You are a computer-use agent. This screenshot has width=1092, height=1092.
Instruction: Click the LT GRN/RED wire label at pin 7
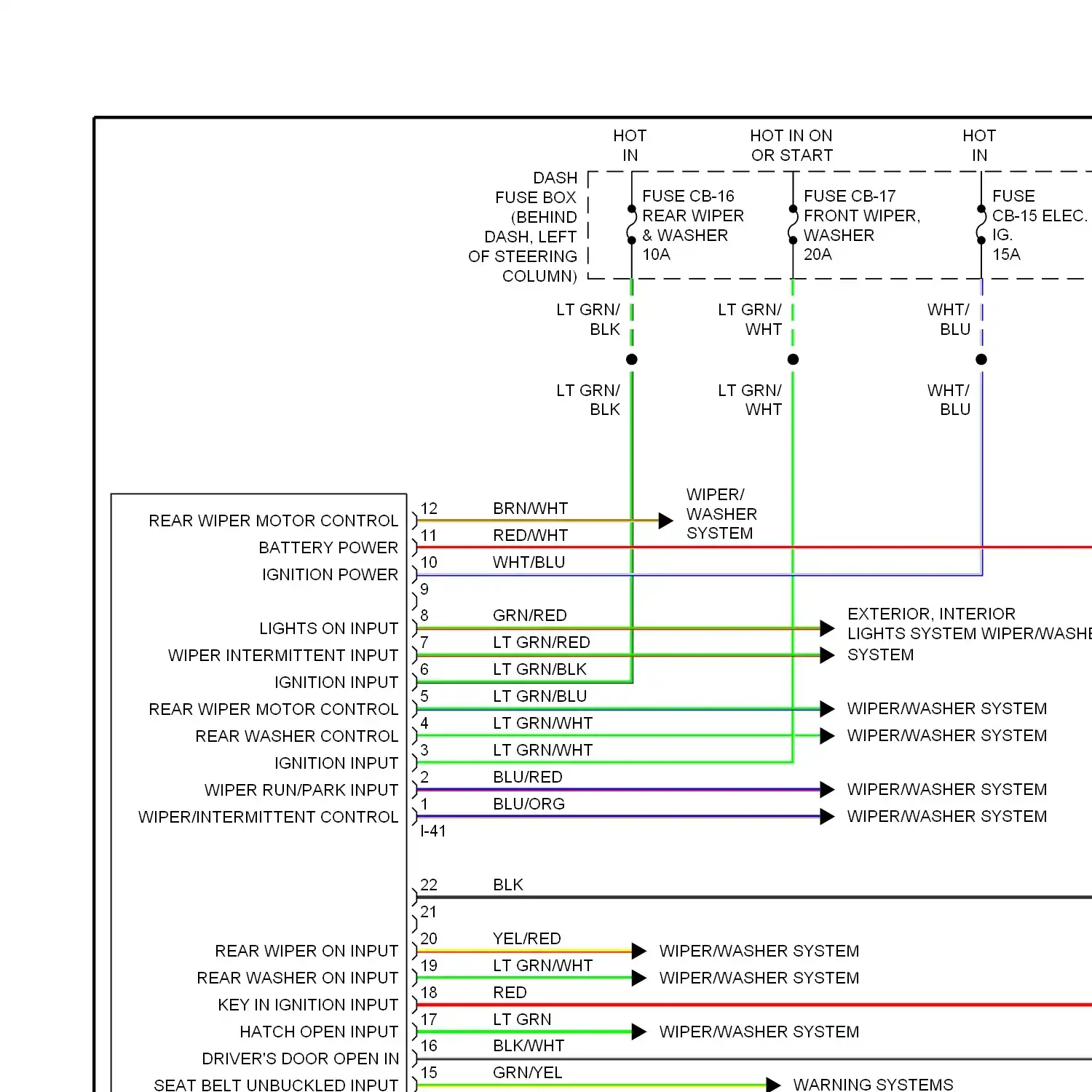[541, 642]
